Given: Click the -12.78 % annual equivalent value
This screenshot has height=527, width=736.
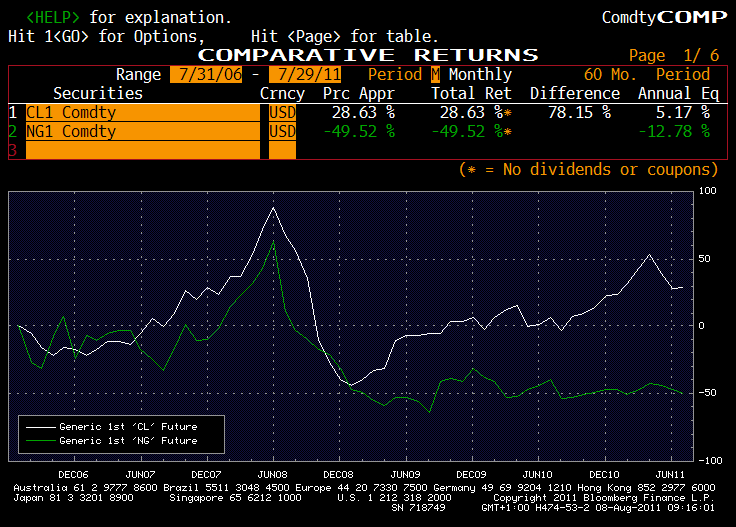Looking at the screenshot, I should [674, 131].
